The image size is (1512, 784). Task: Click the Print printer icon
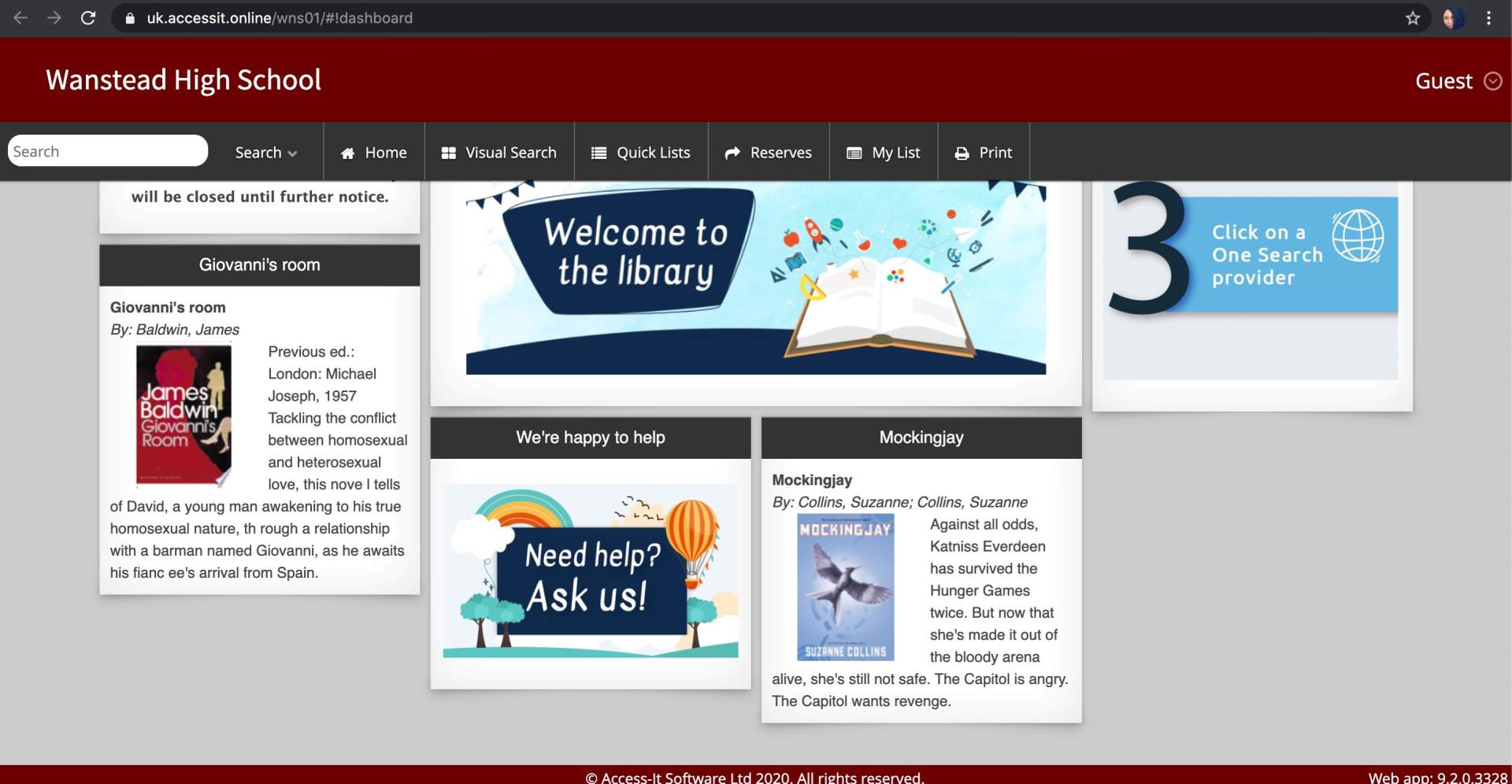(x=962, y=153)
